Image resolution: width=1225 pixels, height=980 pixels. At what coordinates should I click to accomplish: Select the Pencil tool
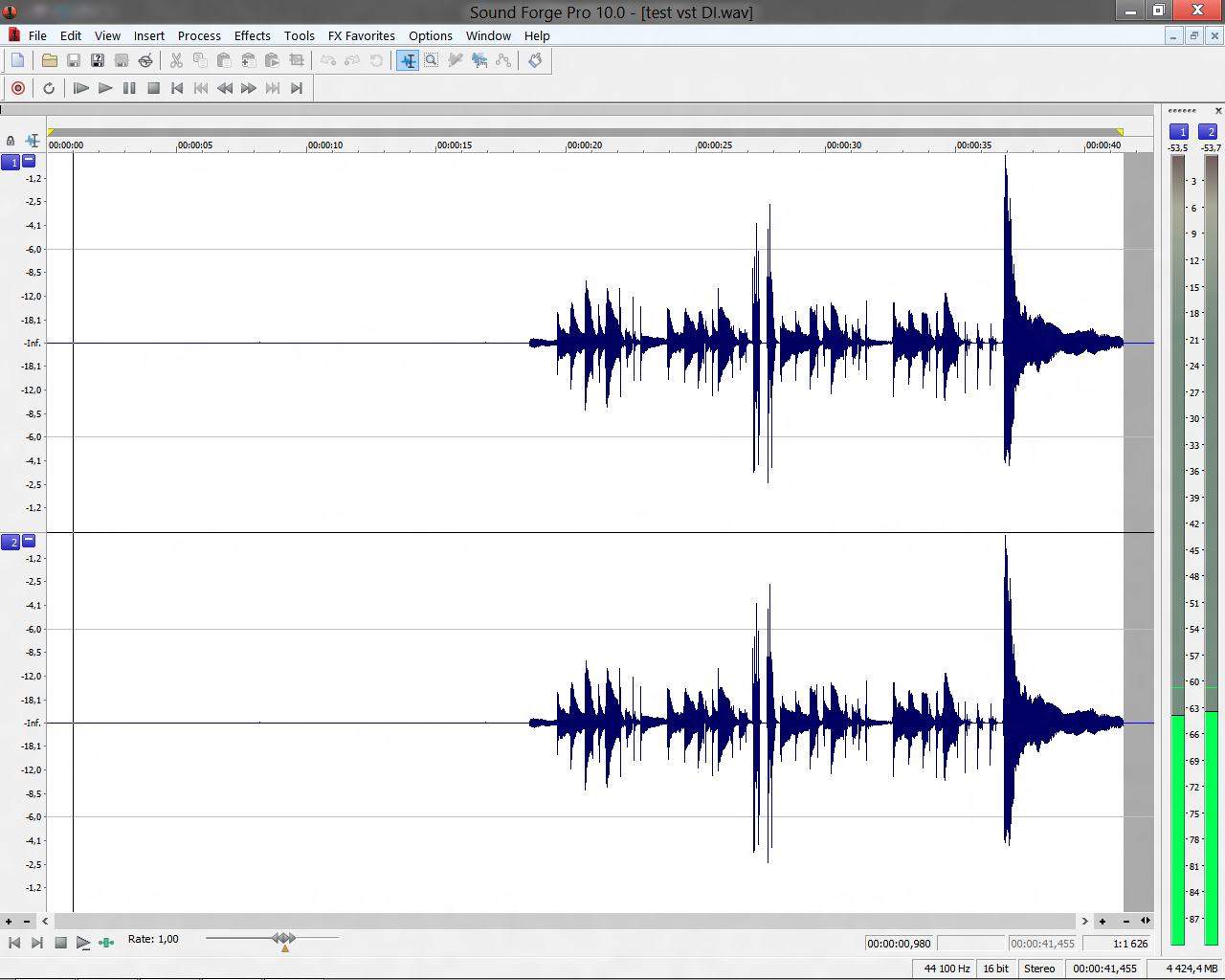click(456, 60)
